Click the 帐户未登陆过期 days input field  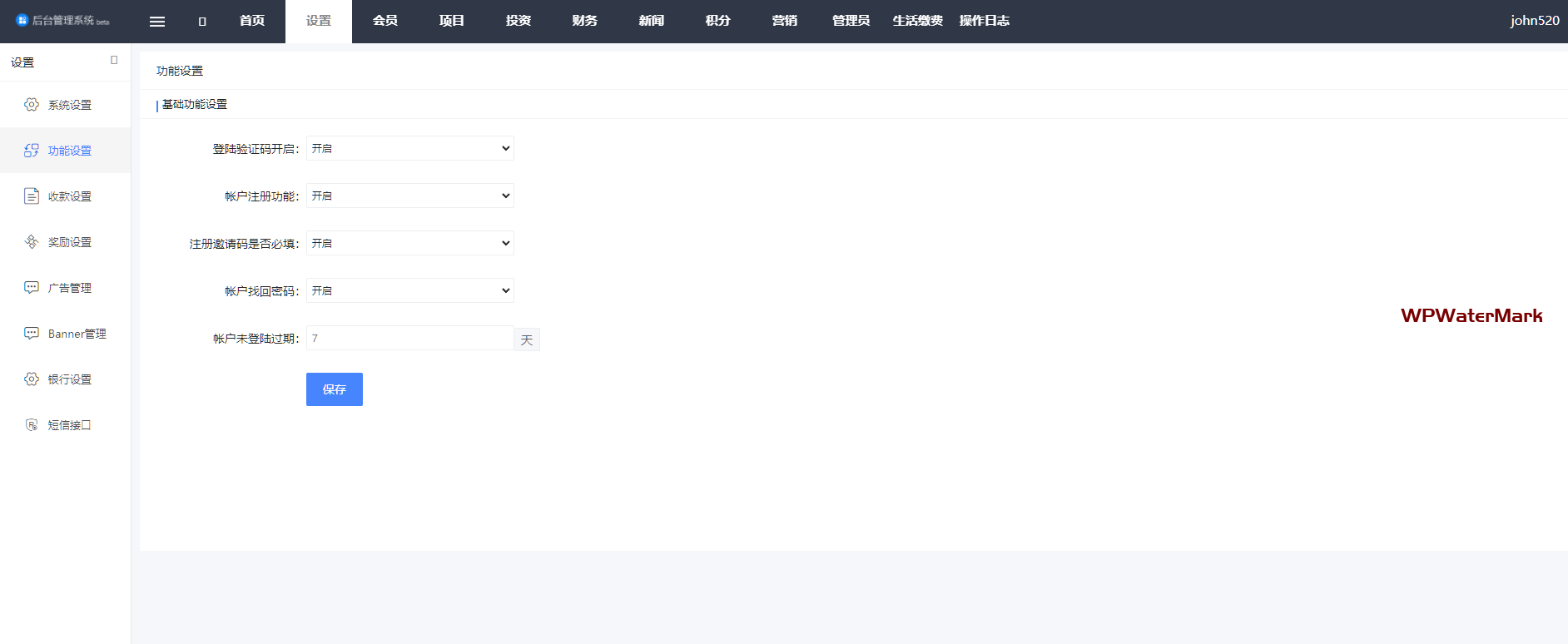409,338
